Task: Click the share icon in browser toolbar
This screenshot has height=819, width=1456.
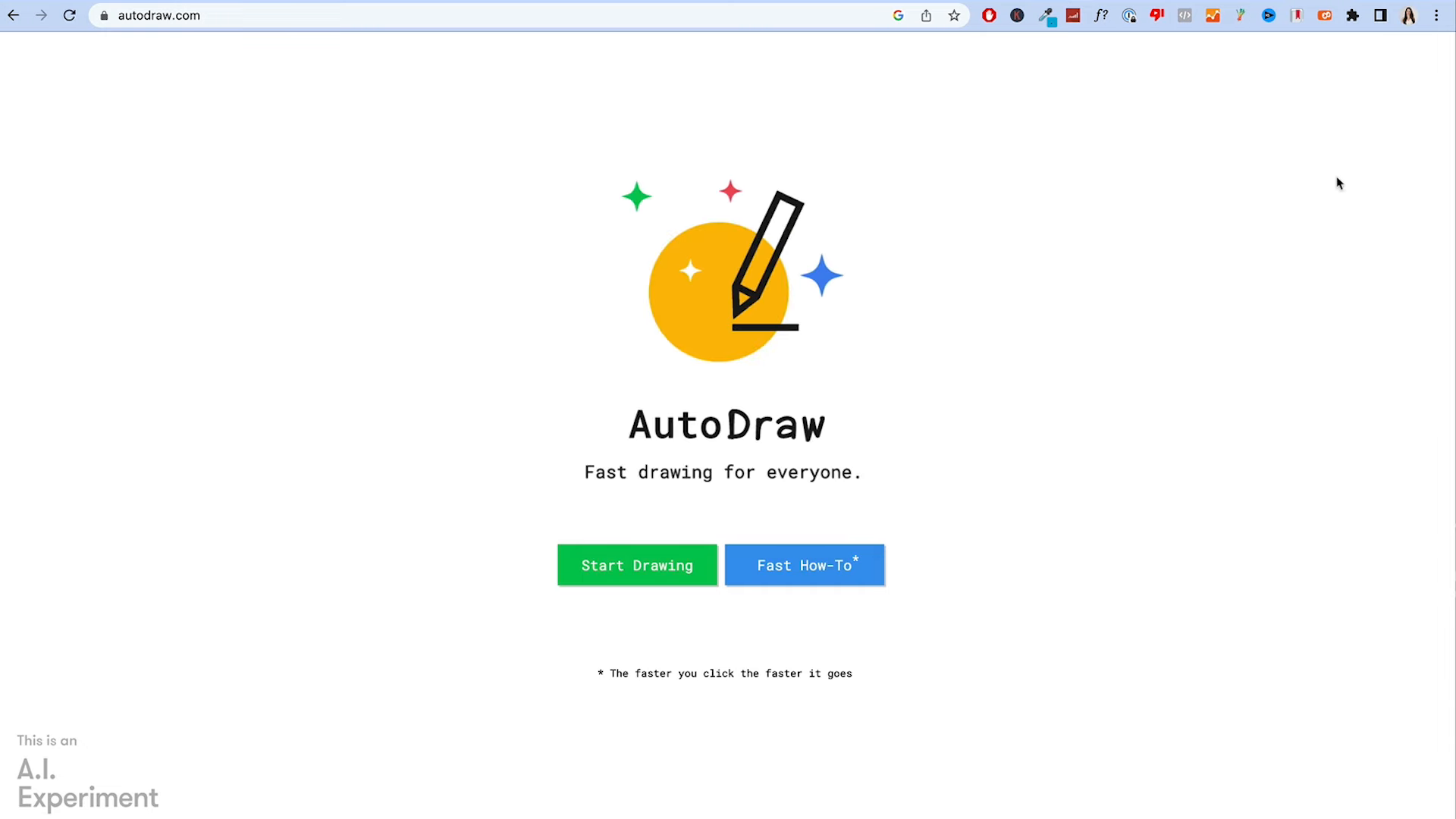Action: [927, 15]
